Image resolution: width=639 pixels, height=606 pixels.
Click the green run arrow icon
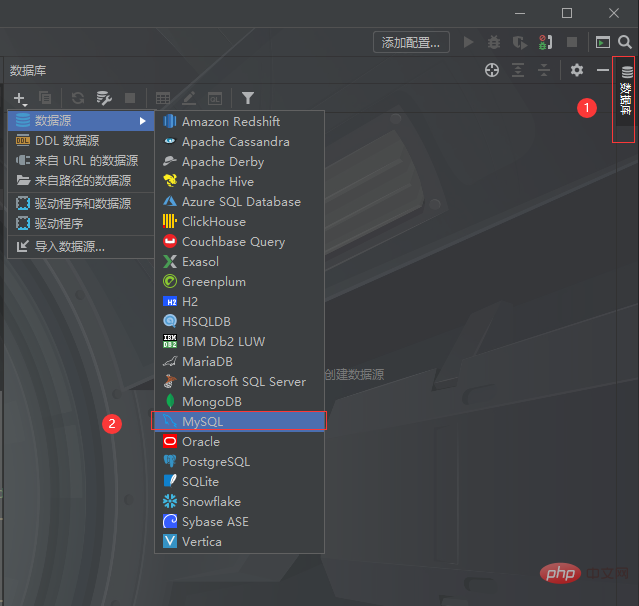pyautogui.click(x=469, y=42)
